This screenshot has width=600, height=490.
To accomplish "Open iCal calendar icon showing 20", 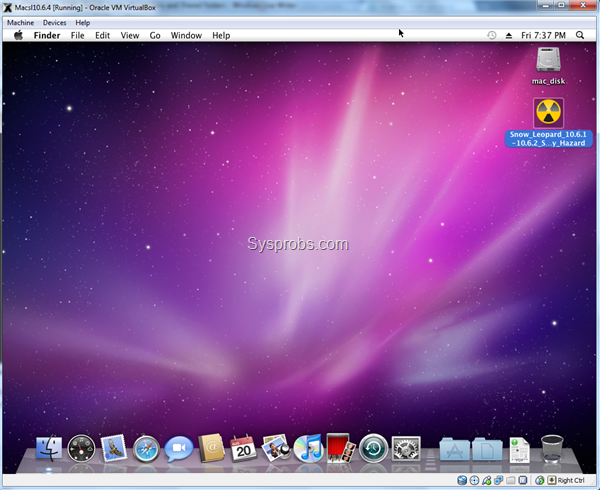I will point(243,448).
